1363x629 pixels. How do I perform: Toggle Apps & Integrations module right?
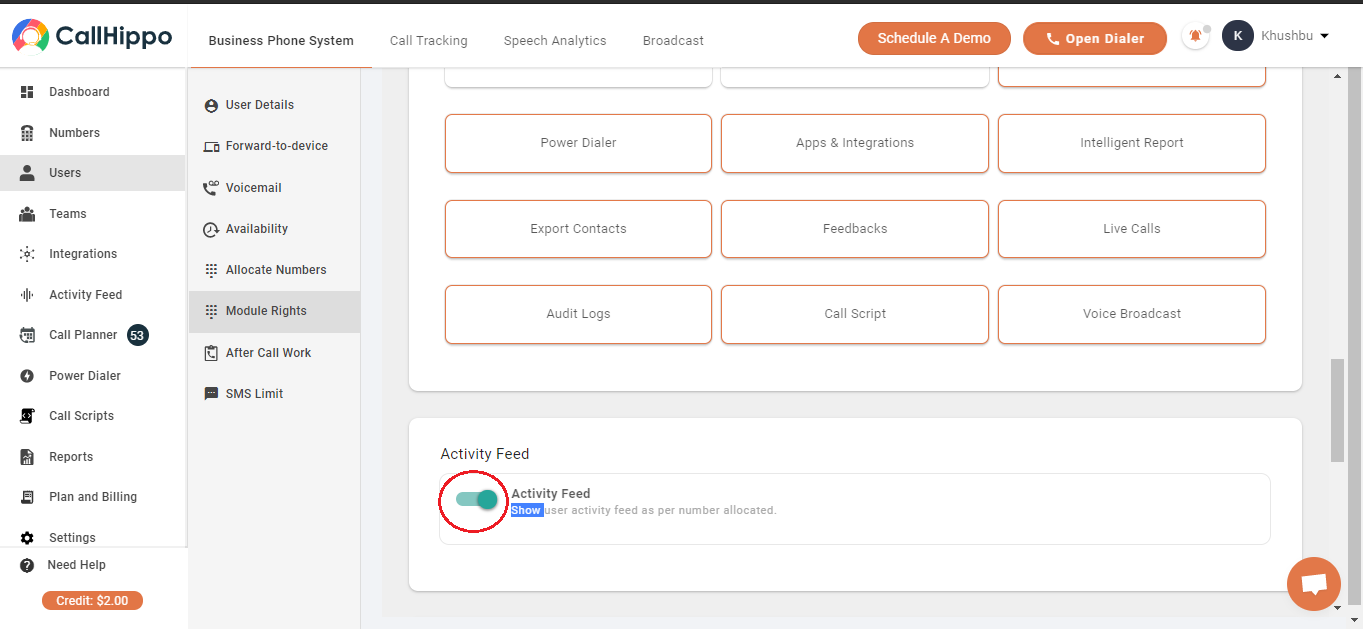click(855, 143)
